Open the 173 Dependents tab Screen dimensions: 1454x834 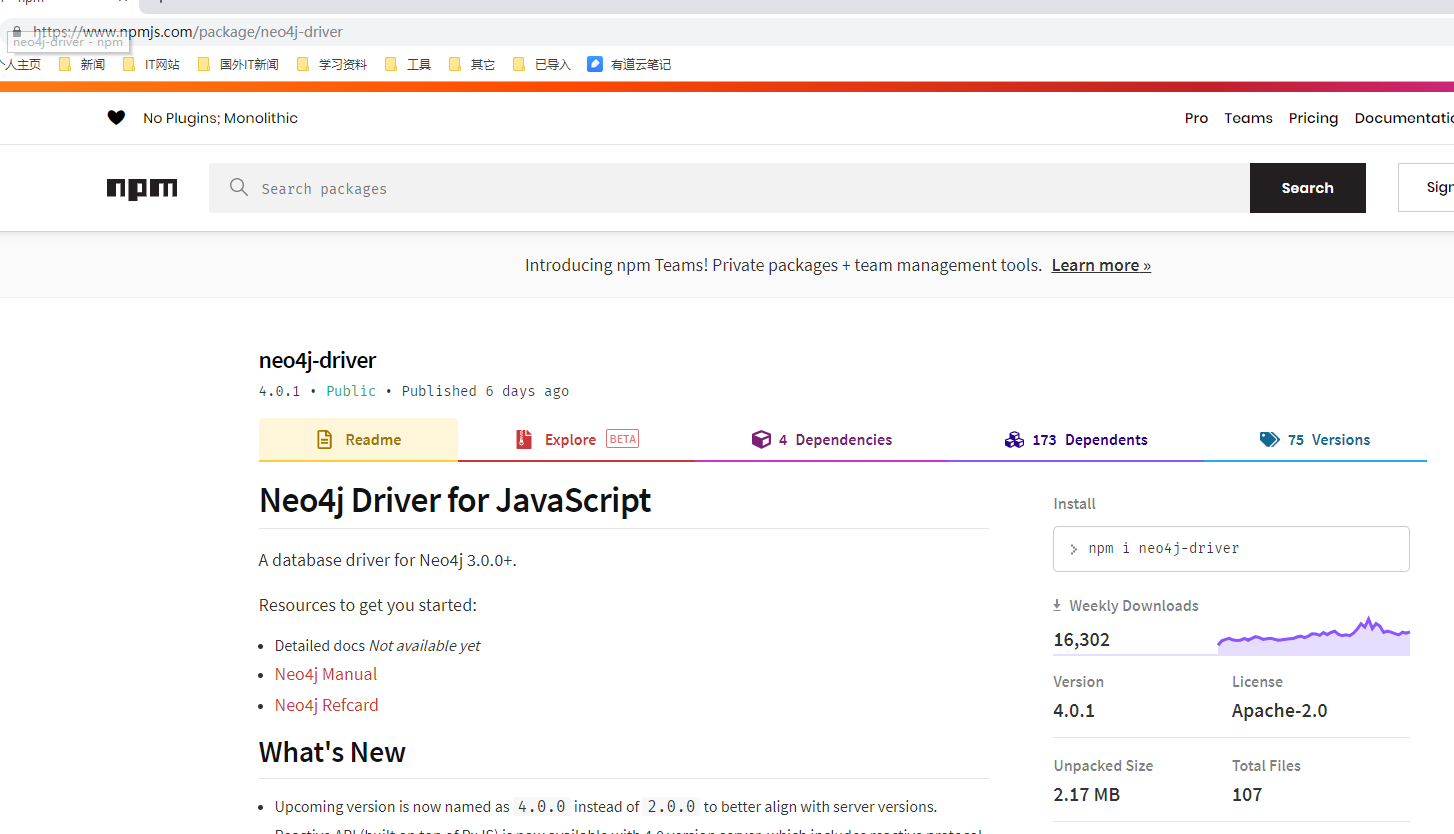[1076, 440]
